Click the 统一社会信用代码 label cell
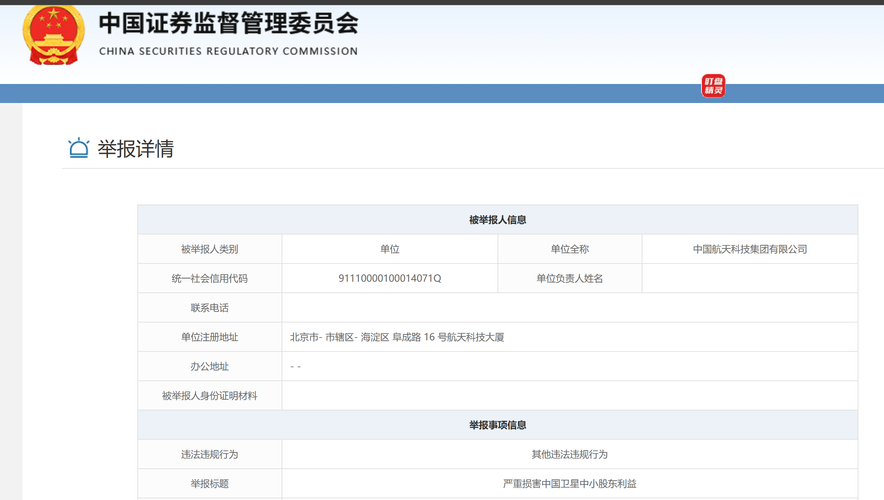 [x=210, y=278]
